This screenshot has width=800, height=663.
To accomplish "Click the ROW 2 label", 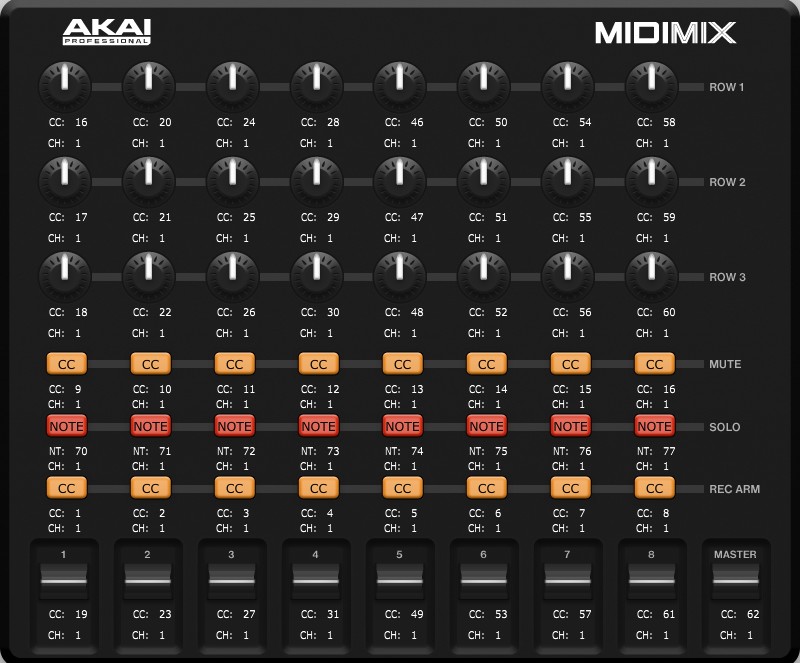I will click(727, 182).
